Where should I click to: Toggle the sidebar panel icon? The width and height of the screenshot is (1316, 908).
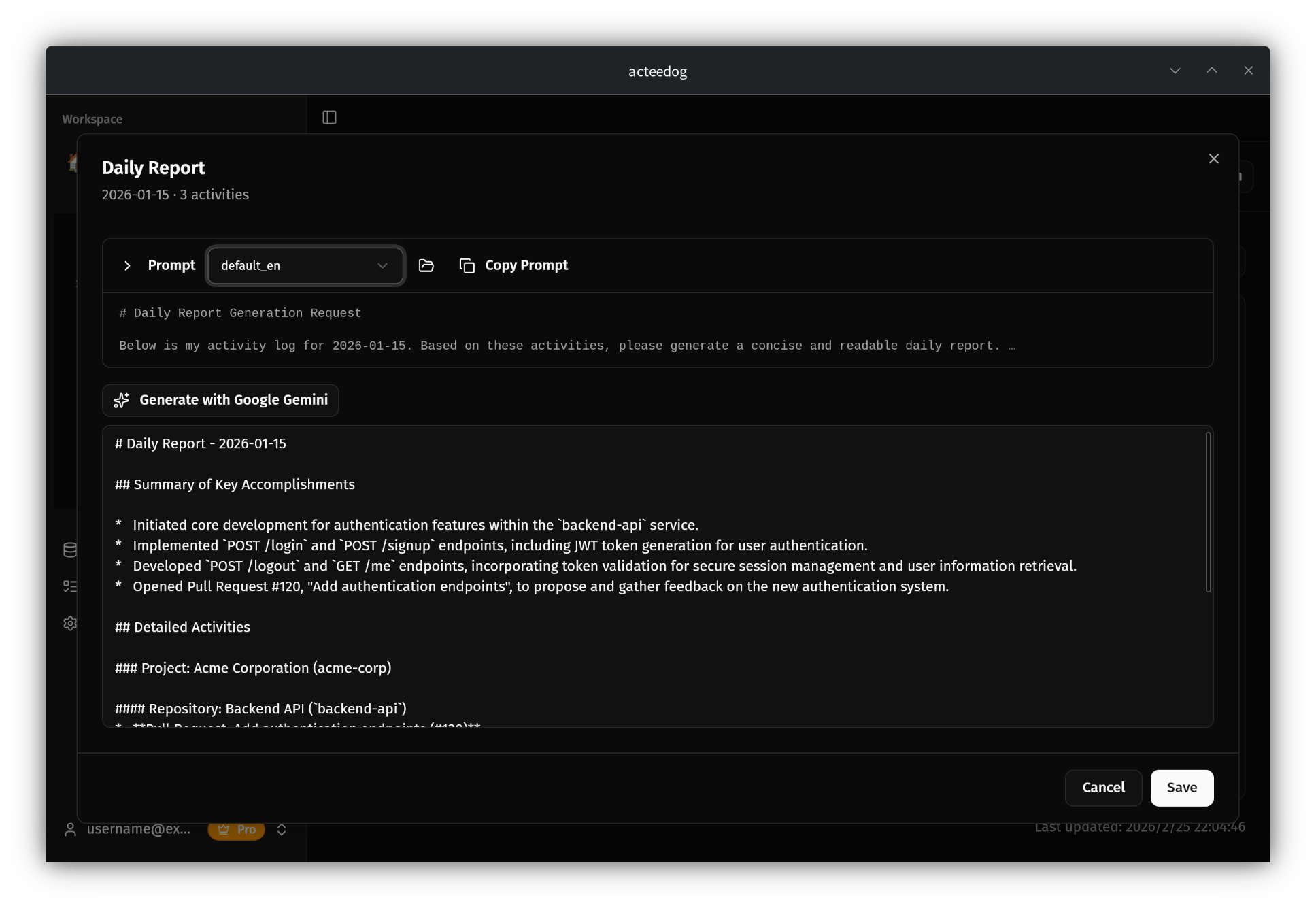329,118
